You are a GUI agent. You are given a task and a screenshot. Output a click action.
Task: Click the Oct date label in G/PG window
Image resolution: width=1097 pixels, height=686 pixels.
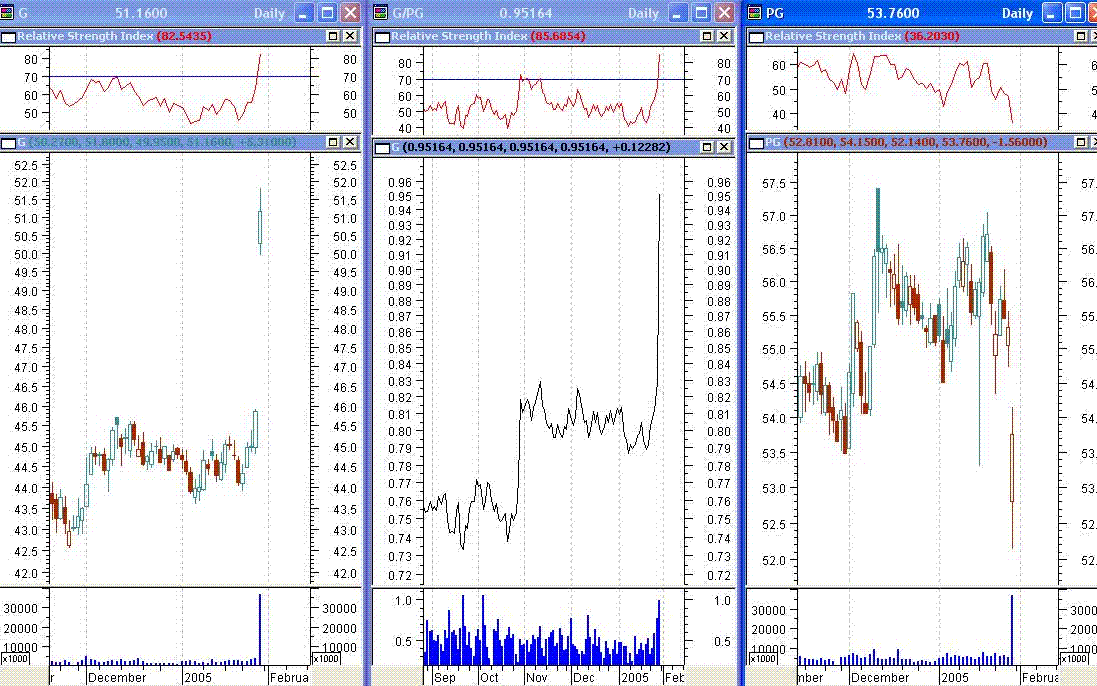489,678
